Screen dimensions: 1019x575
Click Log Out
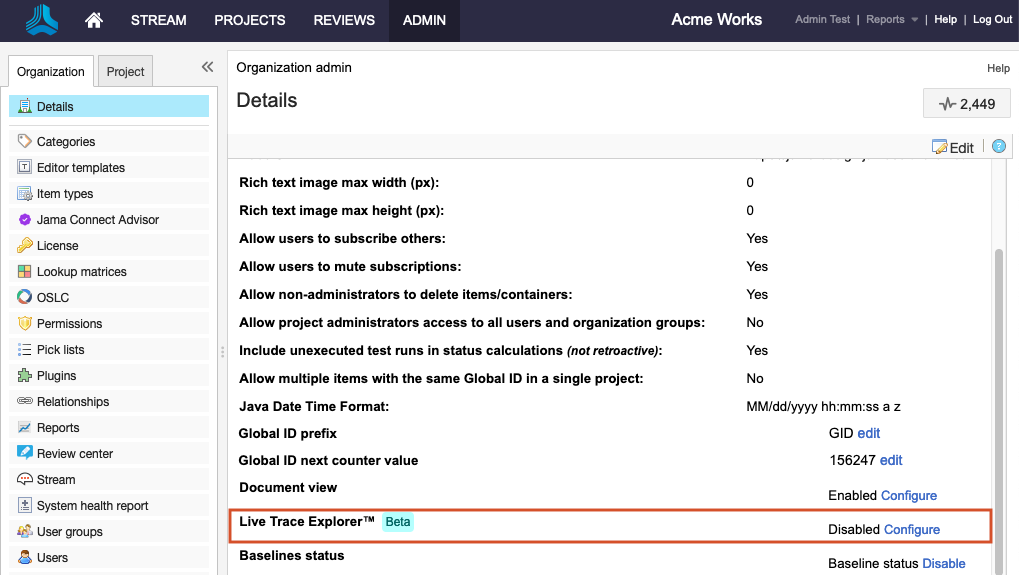point(992,19)
